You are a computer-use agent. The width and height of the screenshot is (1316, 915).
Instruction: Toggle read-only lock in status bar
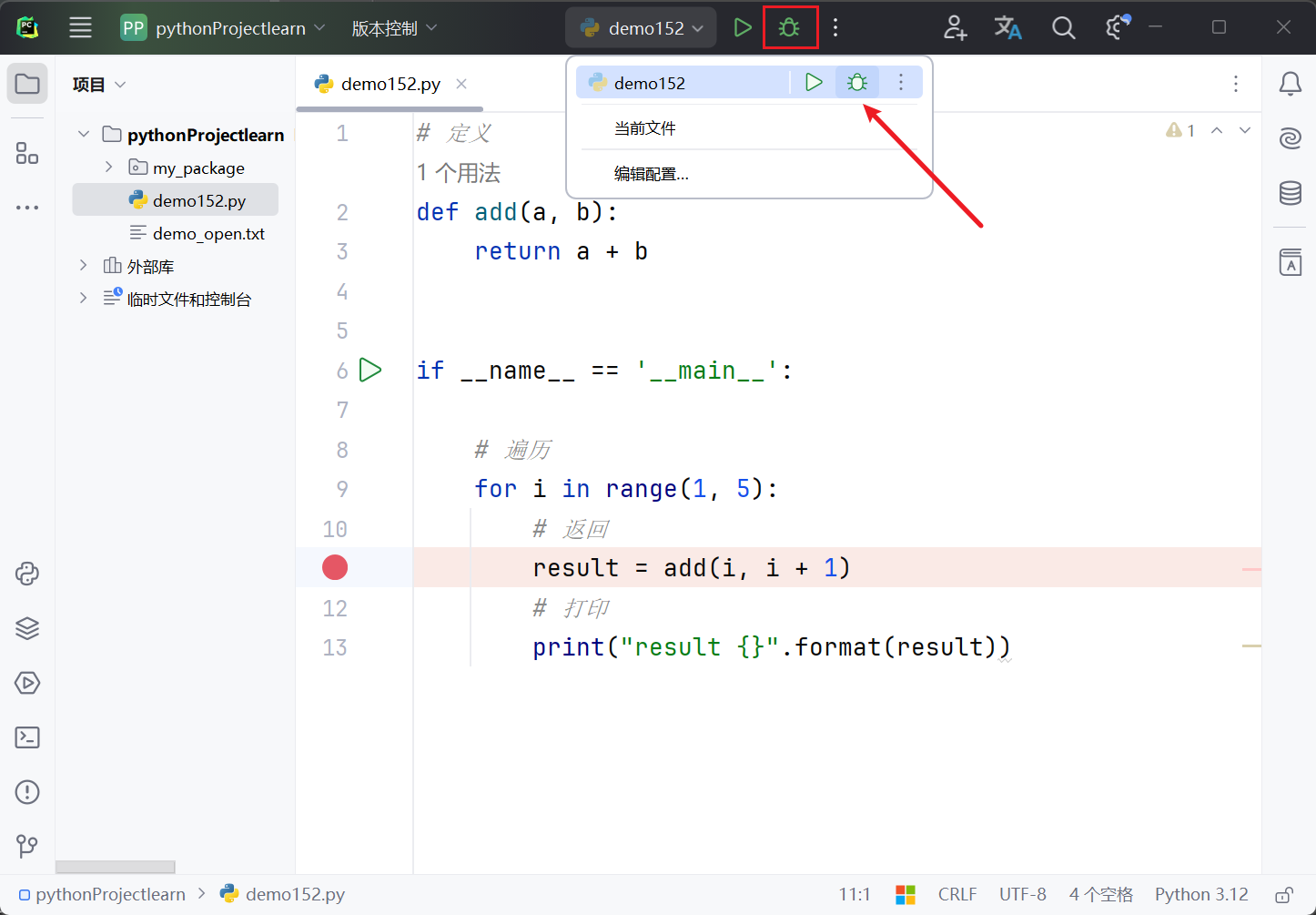tap(1284, 895)
